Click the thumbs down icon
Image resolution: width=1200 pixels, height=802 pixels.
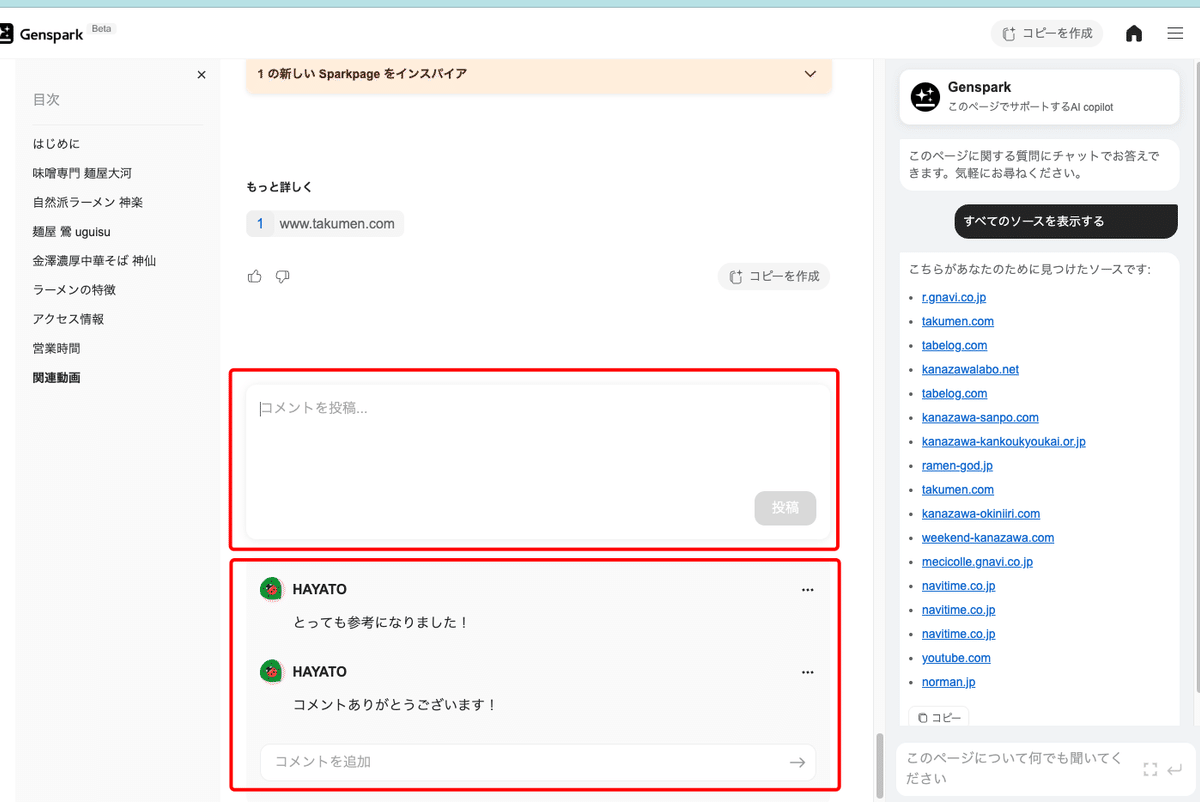click(282, 276)
